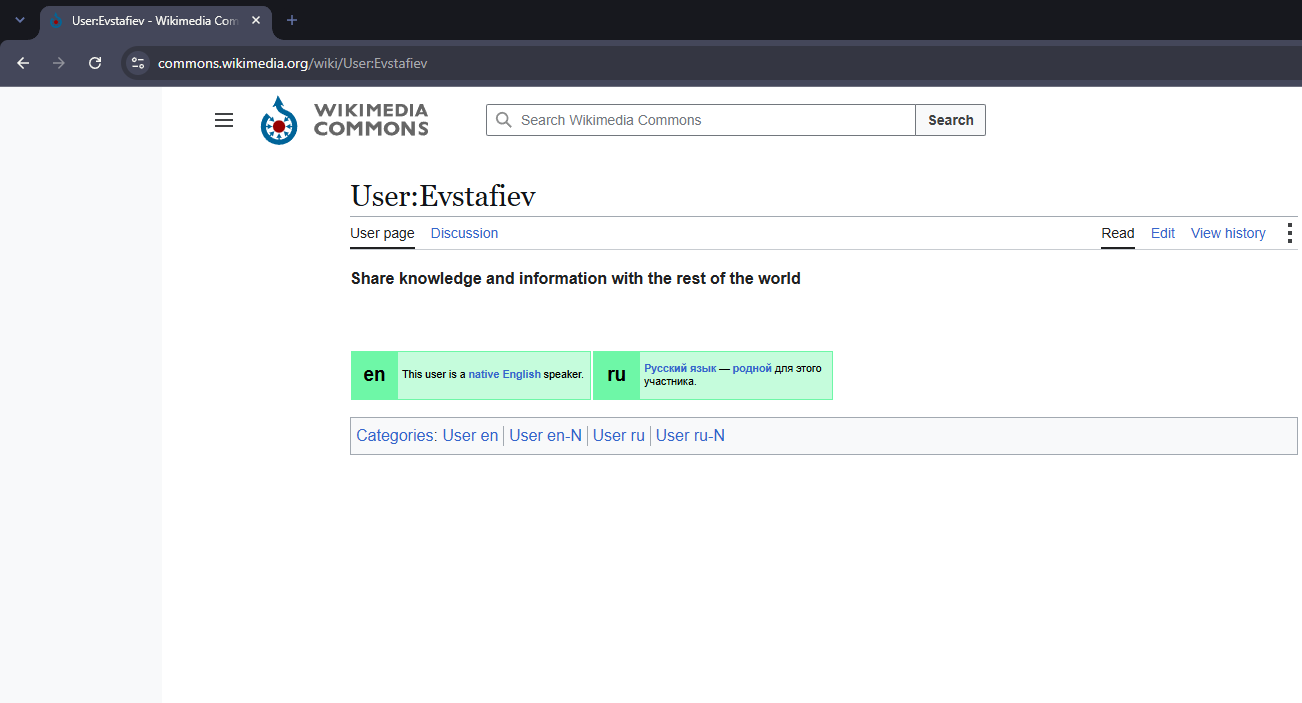
Task: Open the родной link
Action: pos(752,368)
